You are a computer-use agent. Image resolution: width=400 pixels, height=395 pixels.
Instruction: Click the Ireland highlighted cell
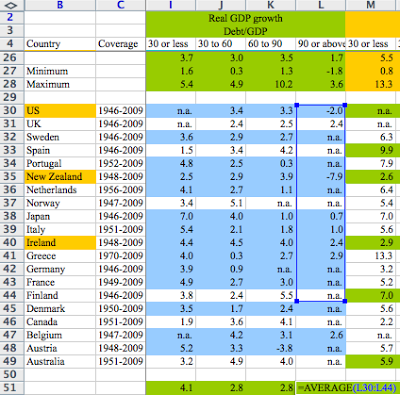pyautogui.click(x=60, y=242)
